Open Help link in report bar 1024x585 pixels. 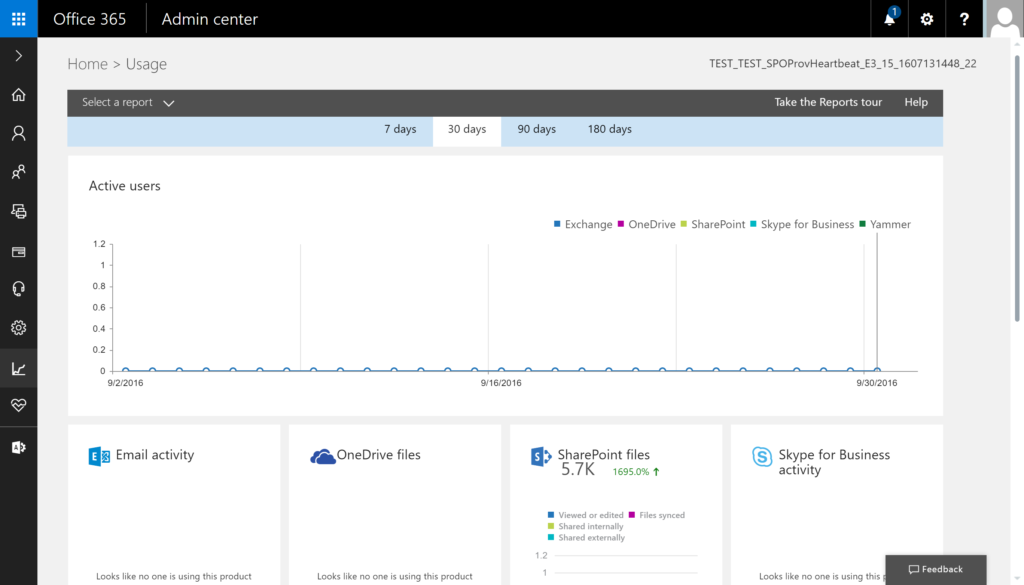coord(916,102)
